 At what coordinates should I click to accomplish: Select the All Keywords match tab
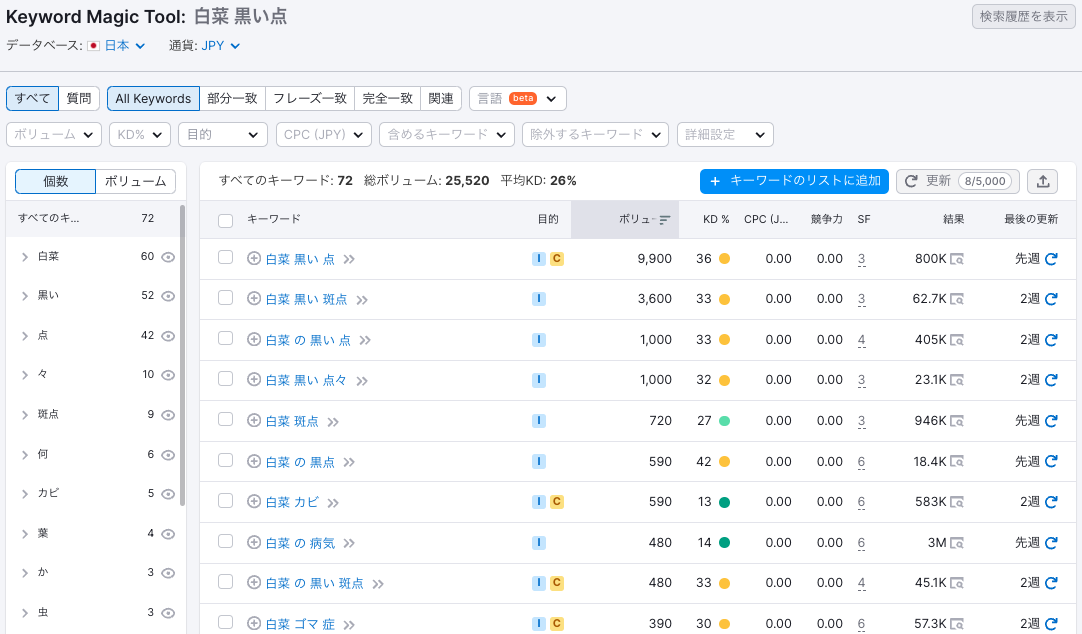click(153, 99)
